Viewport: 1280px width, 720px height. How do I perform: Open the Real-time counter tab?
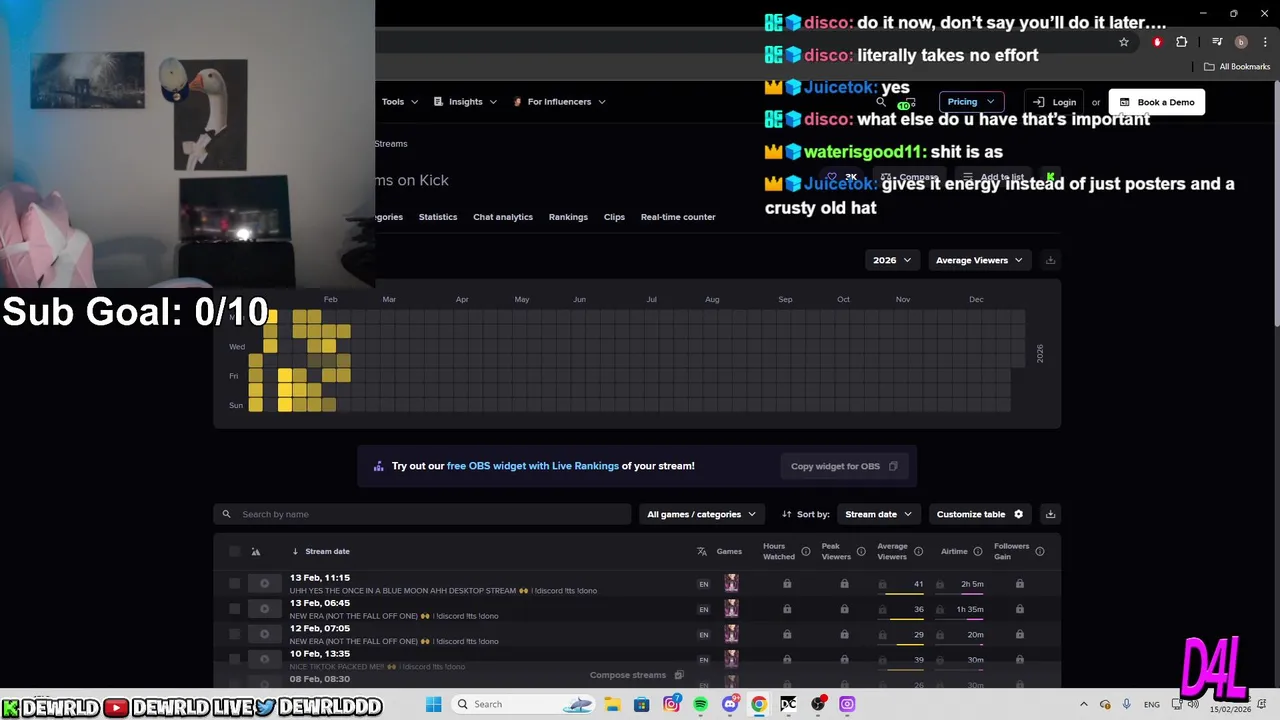tap(678, 217)
